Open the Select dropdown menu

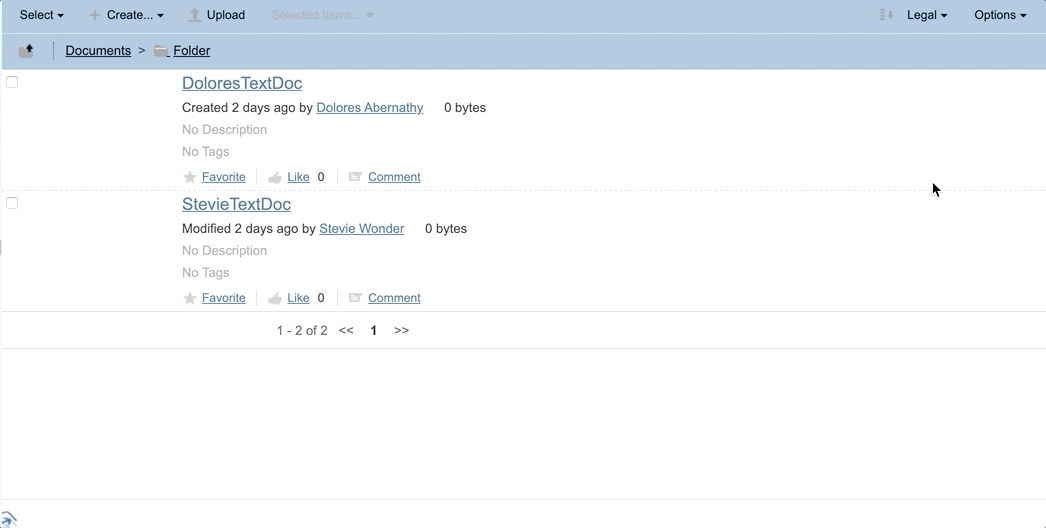point(42,15)
